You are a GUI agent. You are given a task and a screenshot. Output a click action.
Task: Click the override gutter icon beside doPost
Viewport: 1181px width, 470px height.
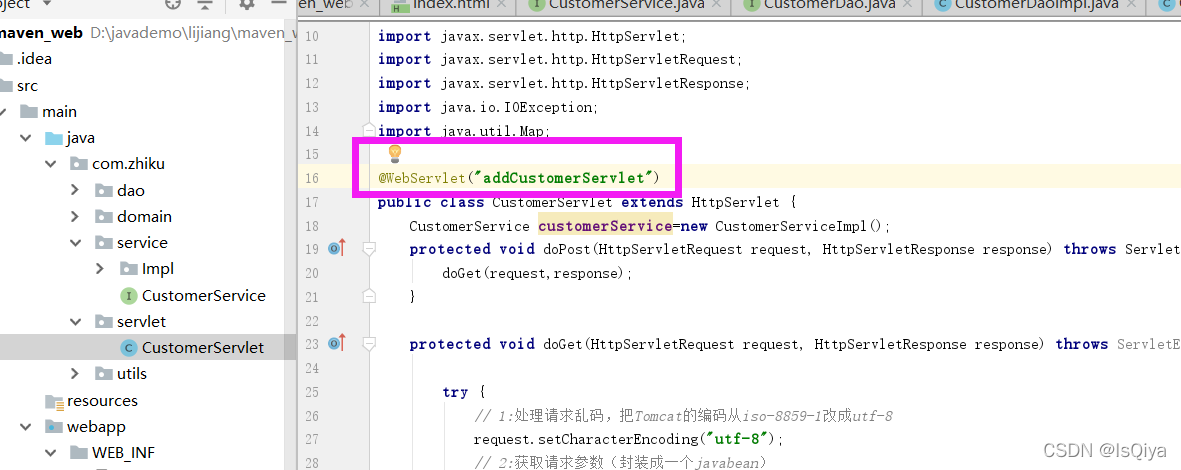(337, 249)
